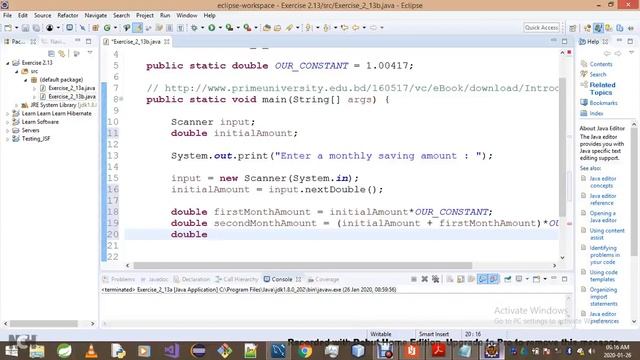This screenshot has width=640, height=360.
Task: Select Exercise_2_13a.java in Package Explorer
Action: tap(72, 88)
